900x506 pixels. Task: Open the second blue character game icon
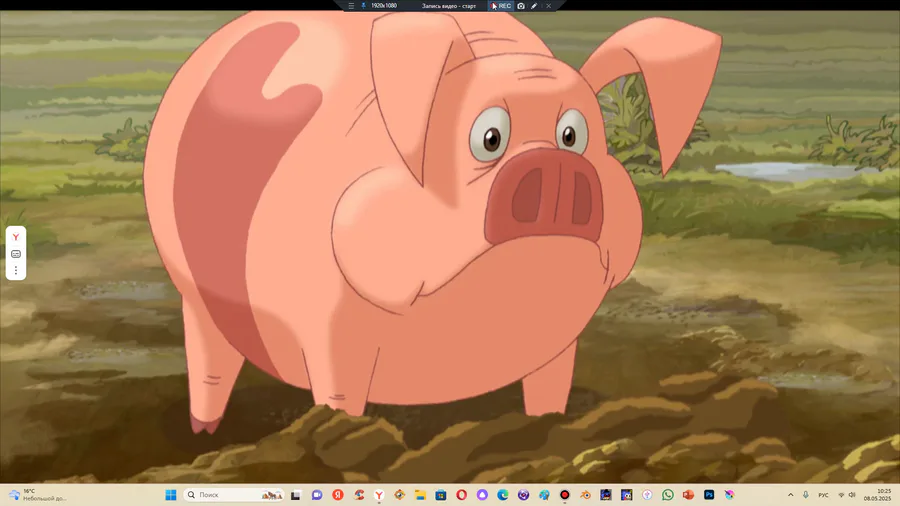coord(627,495)
